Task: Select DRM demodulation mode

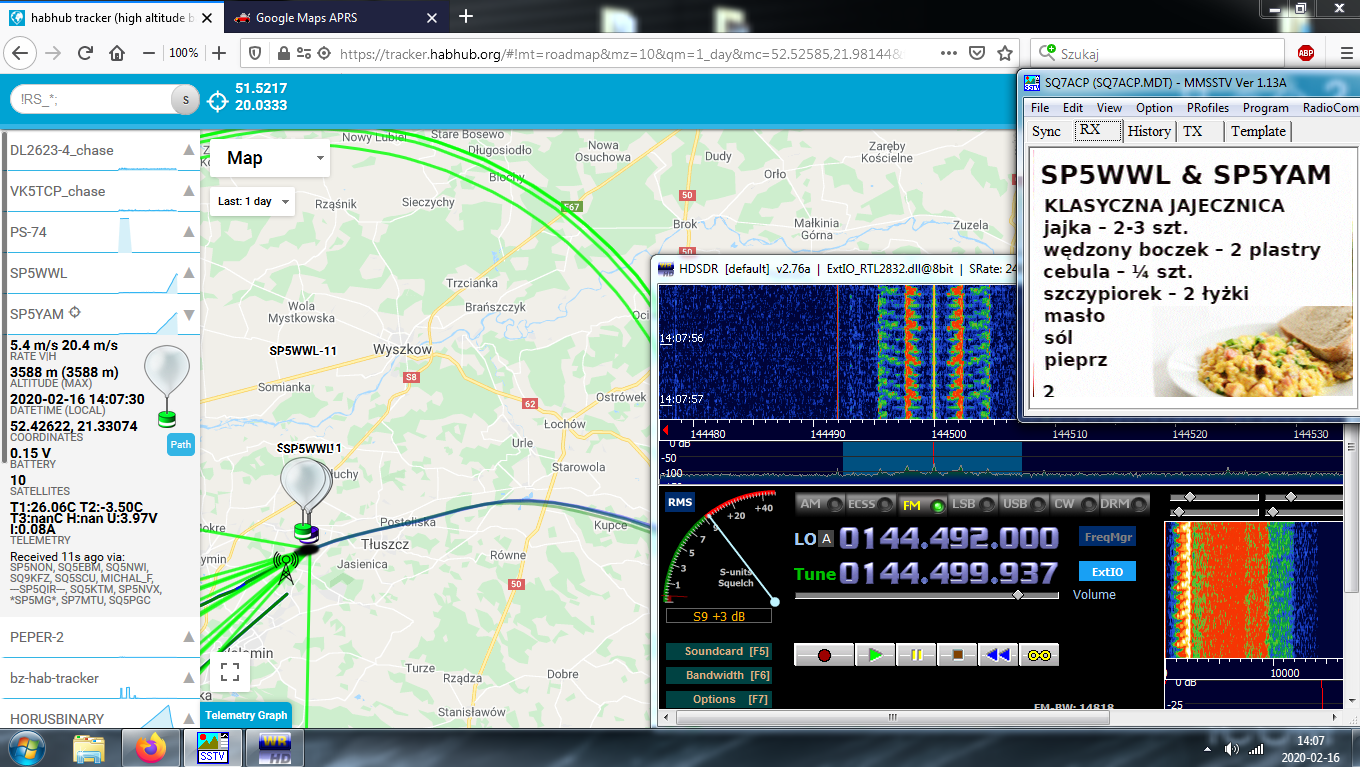Action: [x=1126, y=505]
